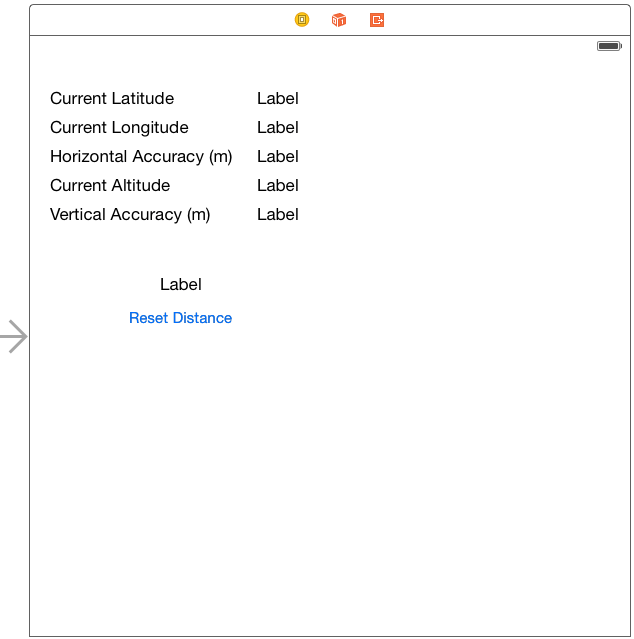Screen dimensions: 634x639
Task: Click the value Label beside Vertical Accuracy
Action: tap(278, 215)
